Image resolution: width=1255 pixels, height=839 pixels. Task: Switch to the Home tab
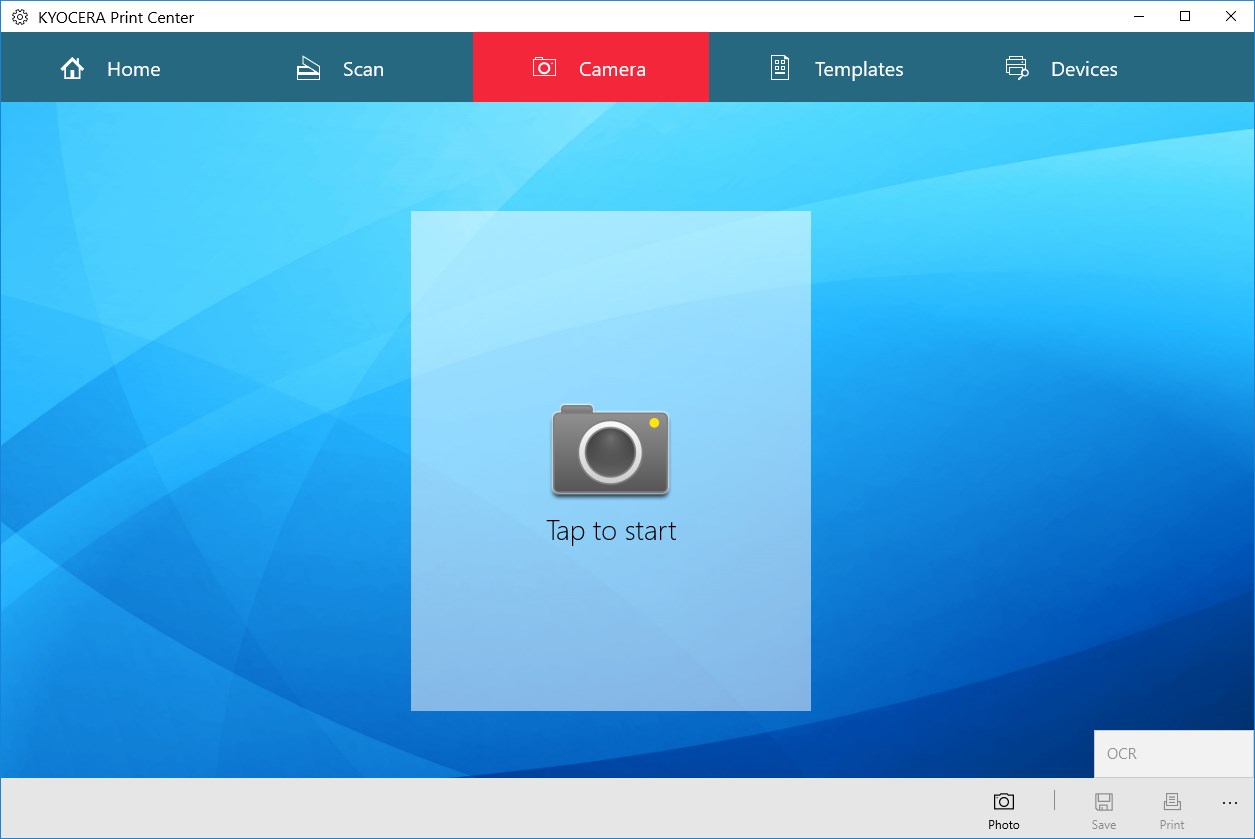click(132, 68)
